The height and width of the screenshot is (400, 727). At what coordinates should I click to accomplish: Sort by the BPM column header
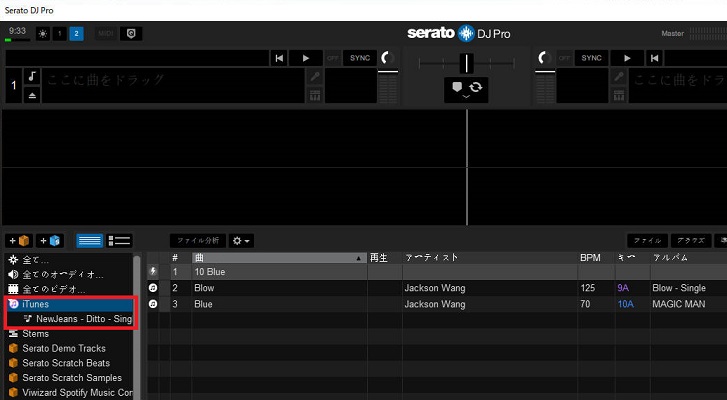[596, 258]
